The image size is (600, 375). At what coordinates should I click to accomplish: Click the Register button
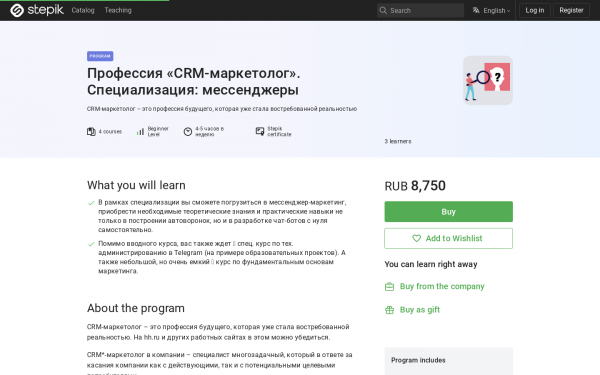pyautogui.click(x=571, y=10)
